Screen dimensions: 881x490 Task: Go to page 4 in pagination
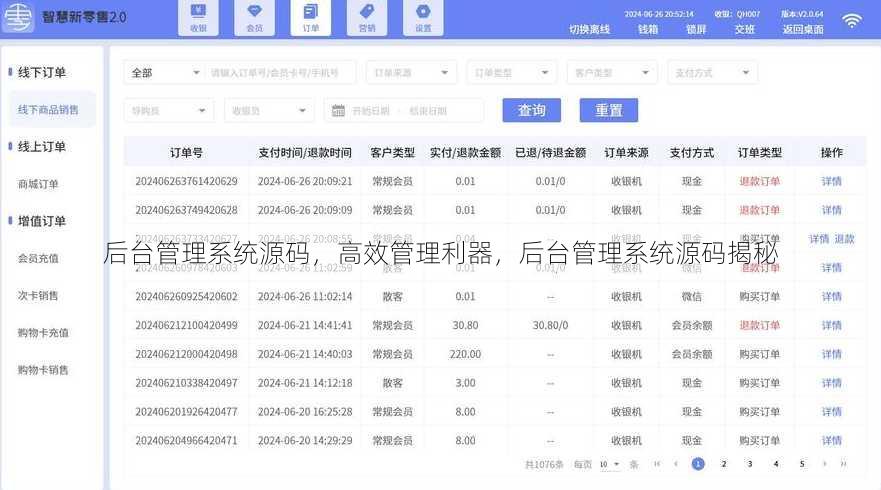click(776, 464)
